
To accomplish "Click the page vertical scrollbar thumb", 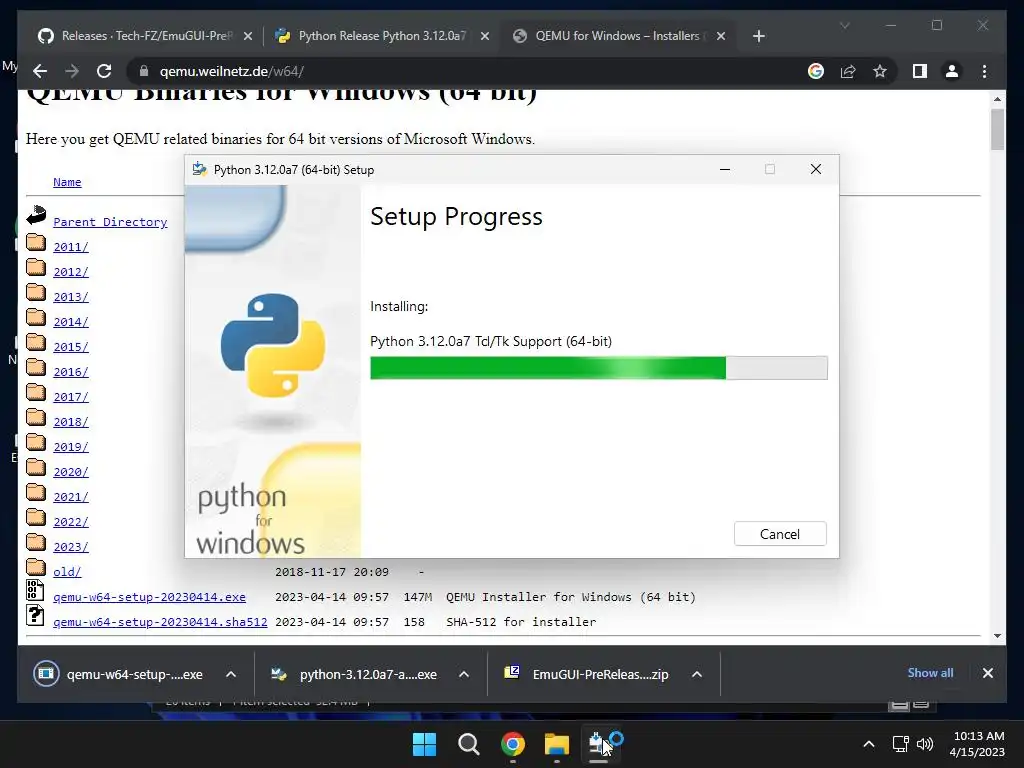I will 997,129.
